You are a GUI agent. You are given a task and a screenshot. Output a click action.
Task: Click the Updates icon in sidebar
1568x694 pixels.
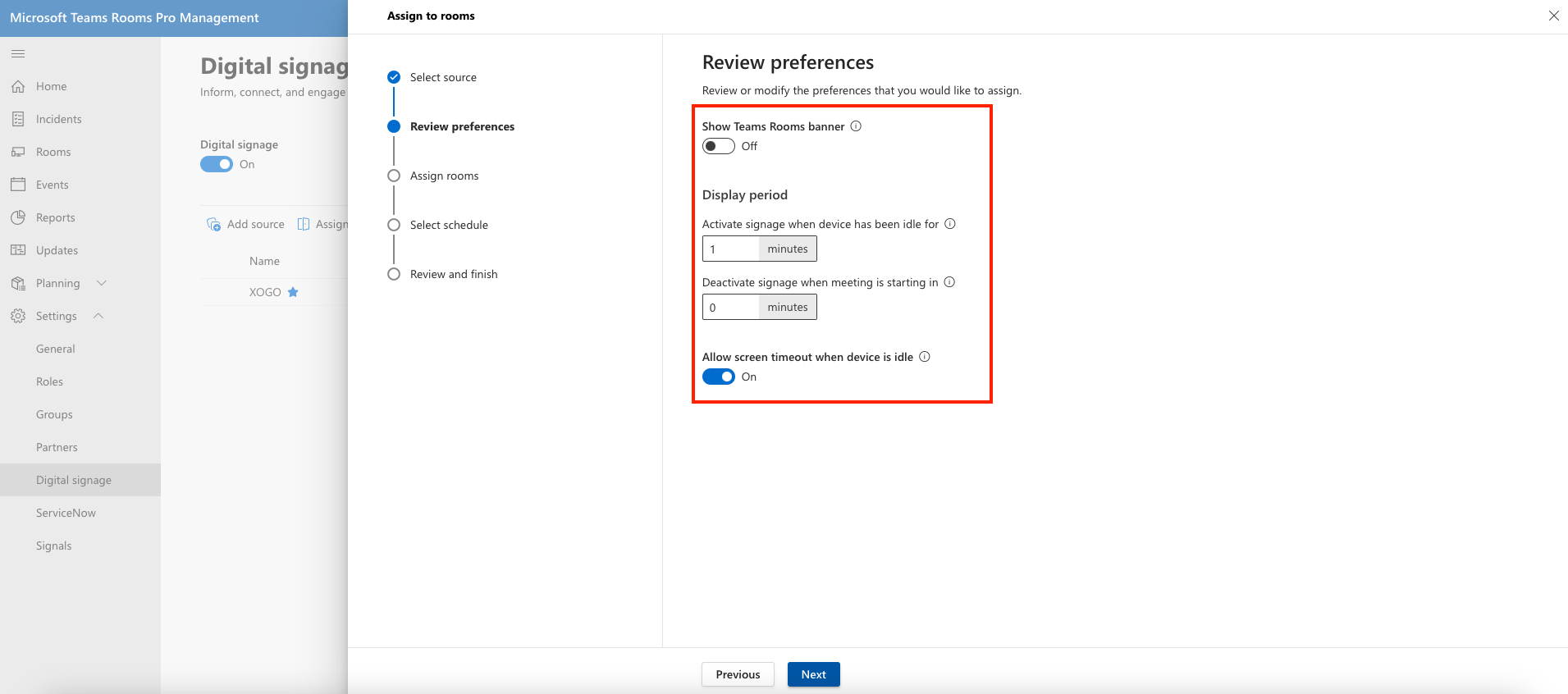point(18,250)
